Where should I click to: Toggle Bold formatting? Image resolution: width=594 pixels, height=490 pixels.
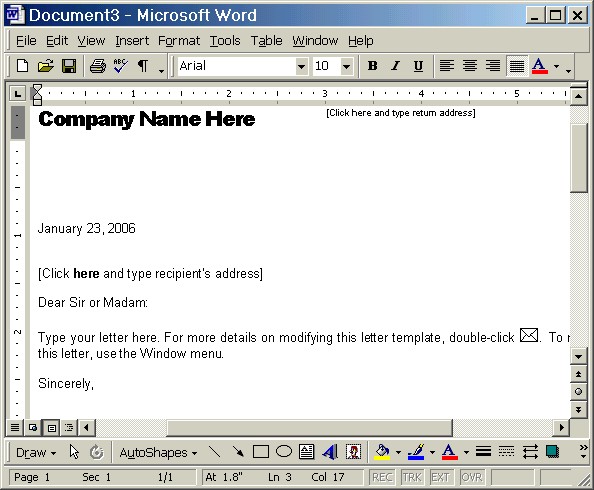tap(372, 66)
